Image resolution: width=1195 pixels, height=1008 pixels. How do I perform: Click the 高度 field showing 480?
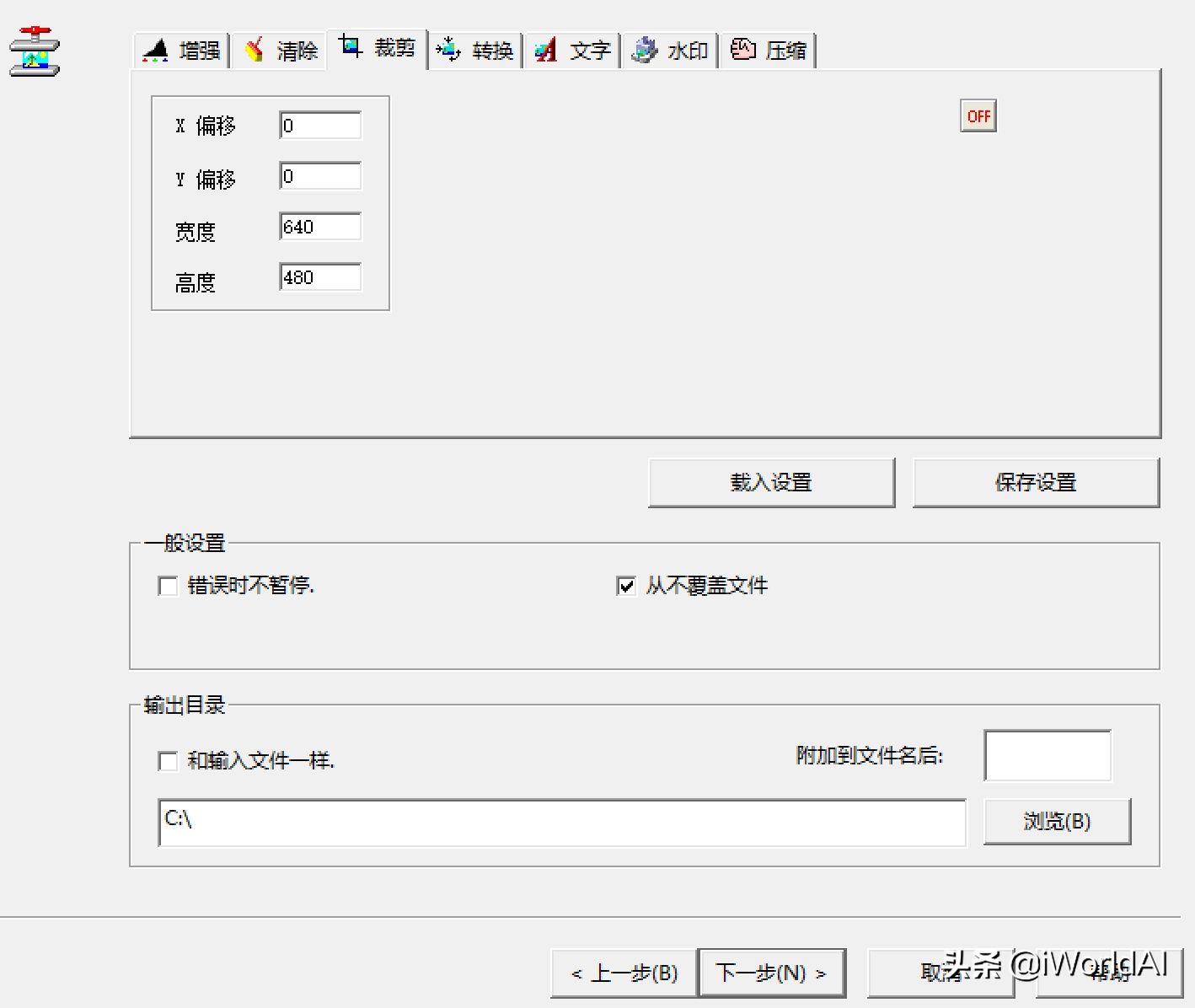point(320,277)
